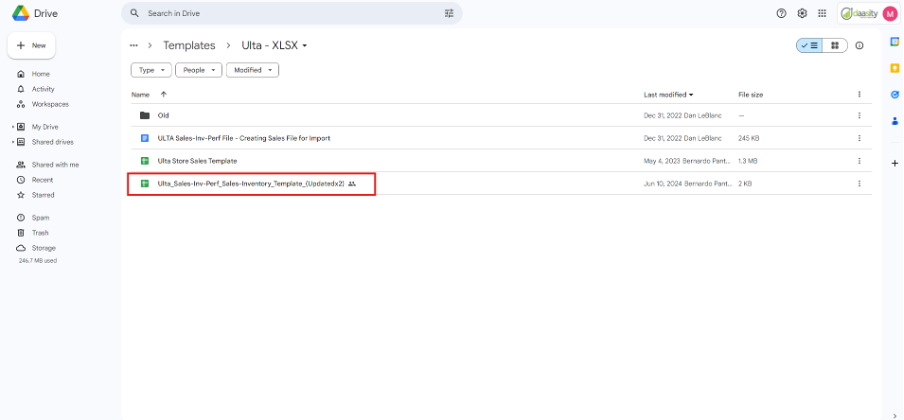Open more actions for Old folder

point(859,115)
